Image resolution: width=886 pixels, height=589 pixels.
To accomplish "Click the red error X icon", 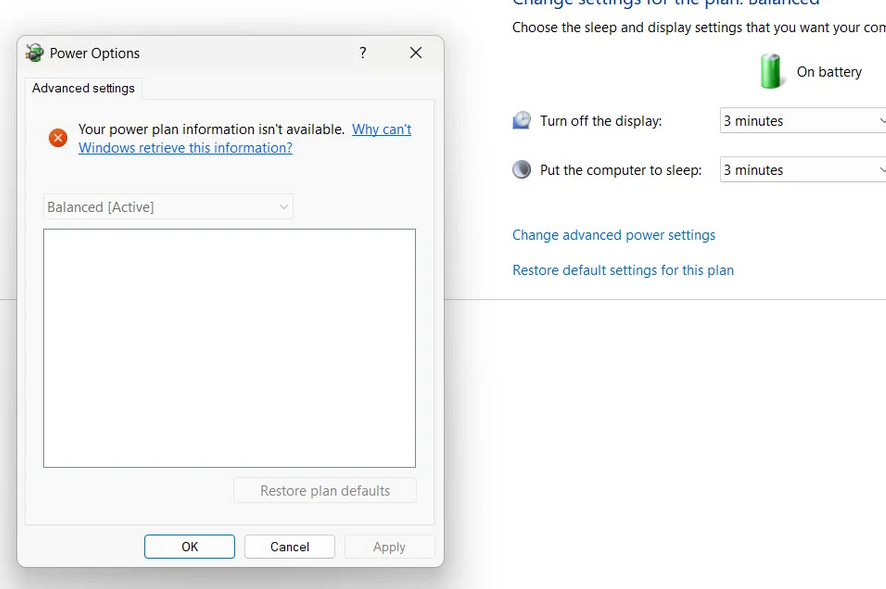I will (58, 137).
